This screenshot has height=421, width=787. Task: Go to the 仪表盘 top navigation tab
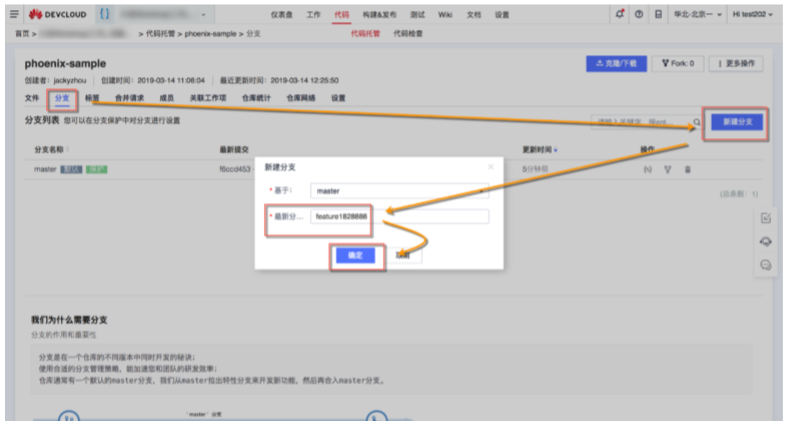pyautogui.click(x=282, y=15)
